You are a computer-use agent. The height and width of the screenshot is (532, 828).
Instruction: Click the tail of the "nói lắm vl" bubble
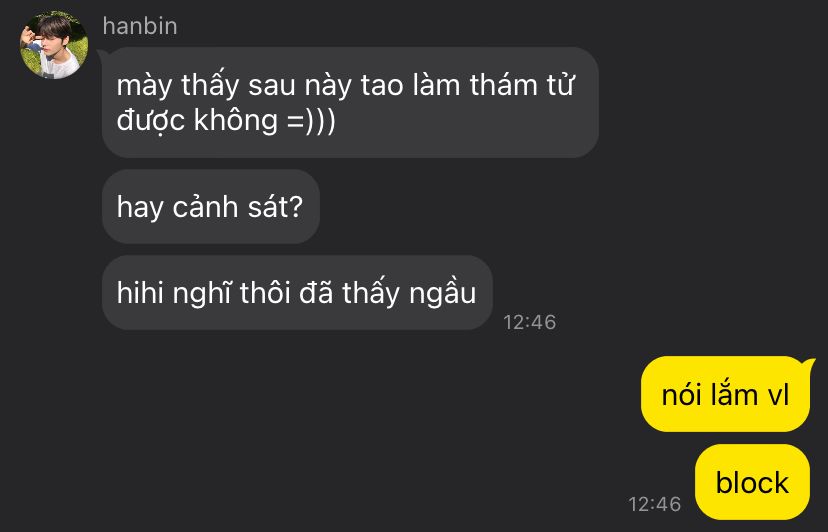coord(808,365)
